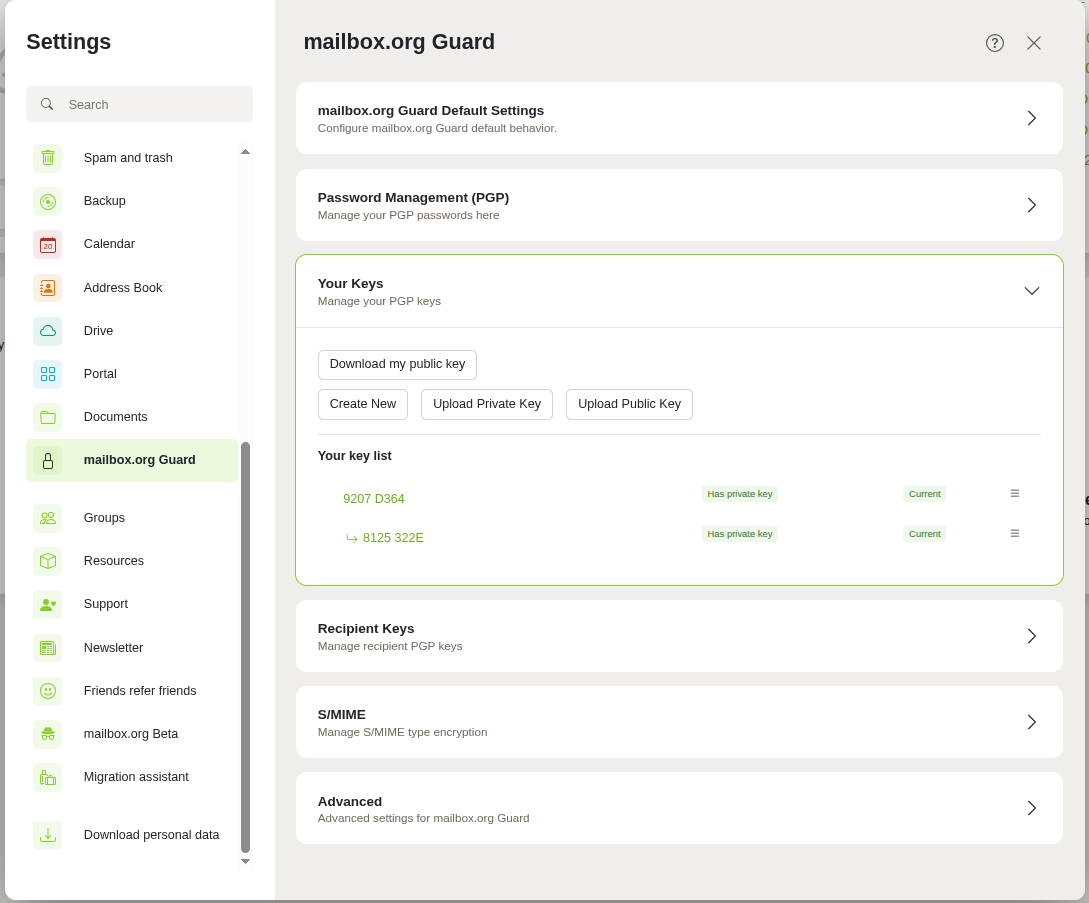Focus the settings Search field

point(140,104)
